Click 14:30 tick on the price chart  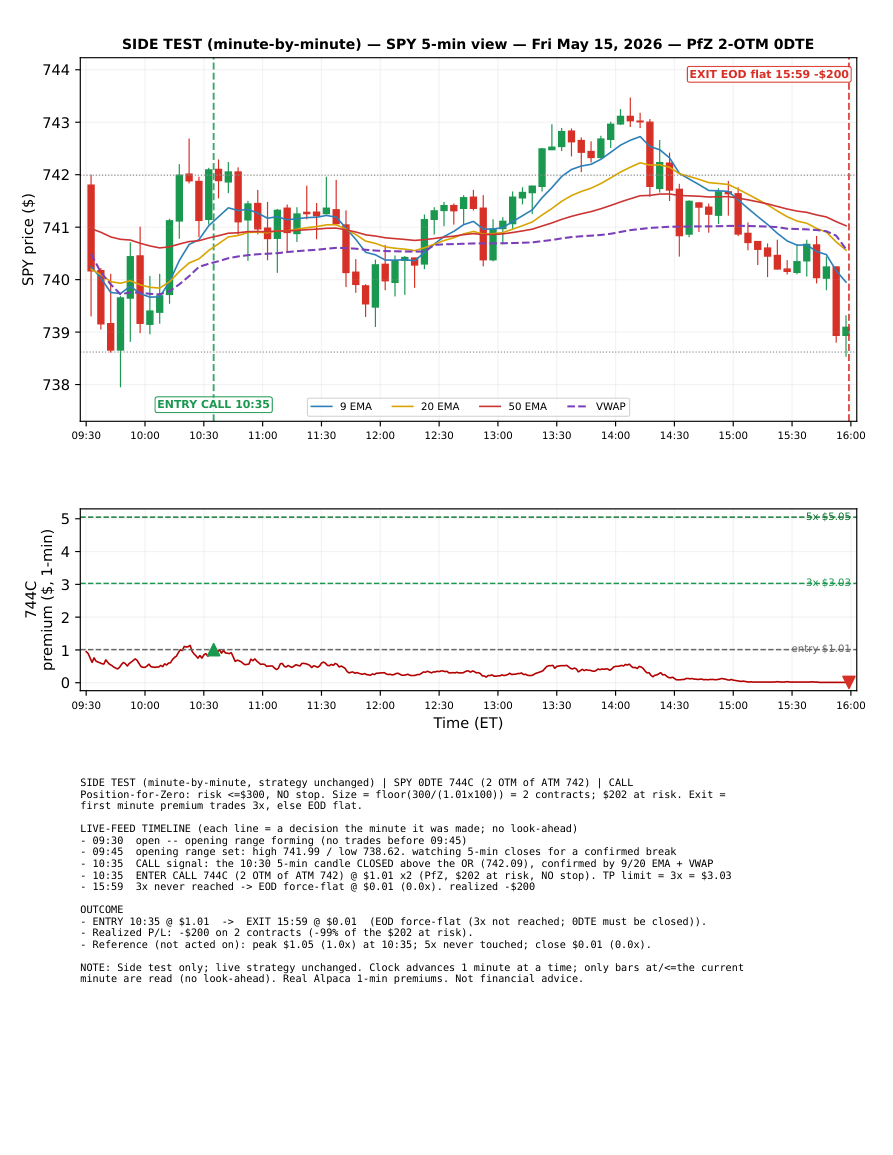pos(674,435)
